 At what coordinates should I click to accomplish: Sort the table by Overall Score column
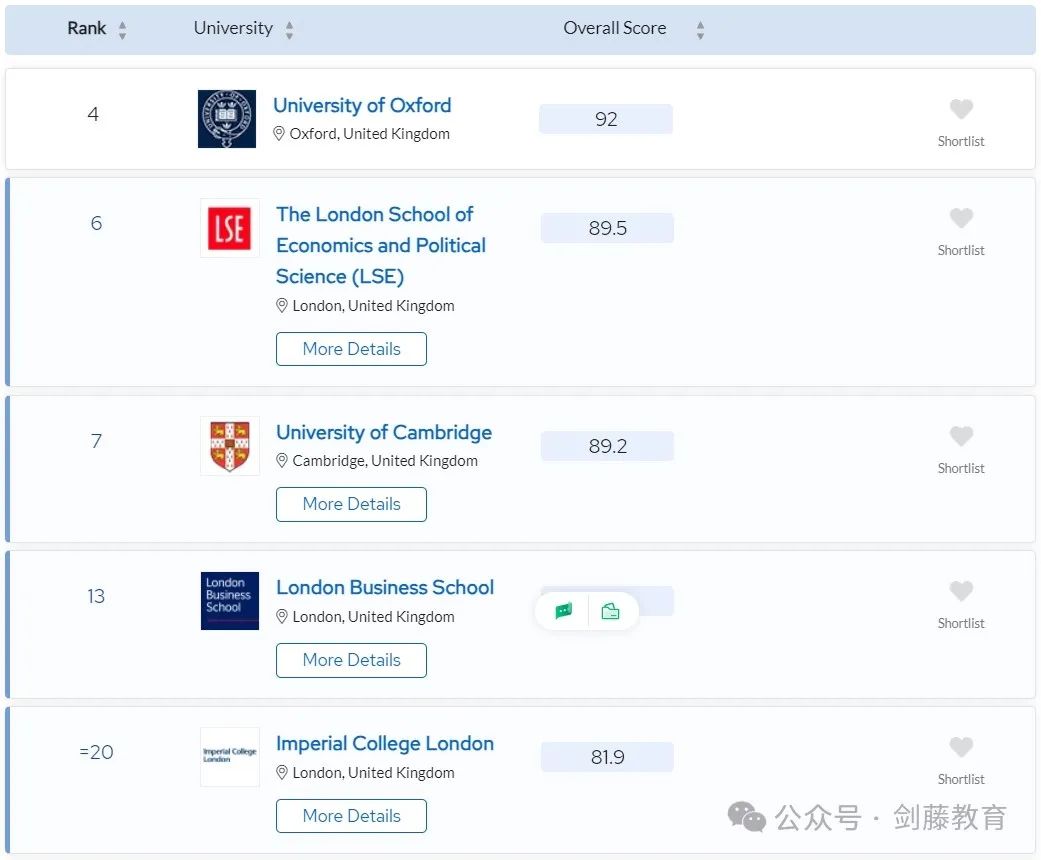(700, 30)
